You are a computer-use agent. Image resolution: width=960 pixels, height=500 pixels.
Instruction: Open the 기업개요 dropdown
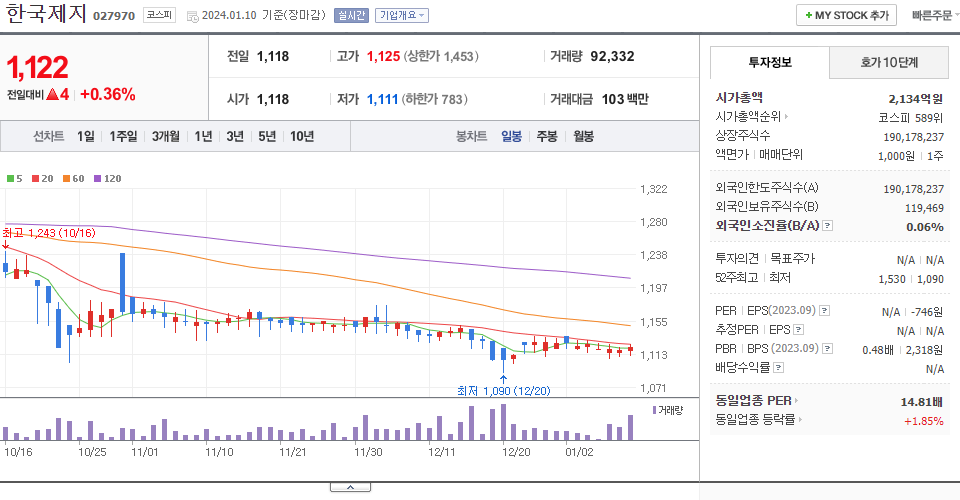tap(402, 15)
